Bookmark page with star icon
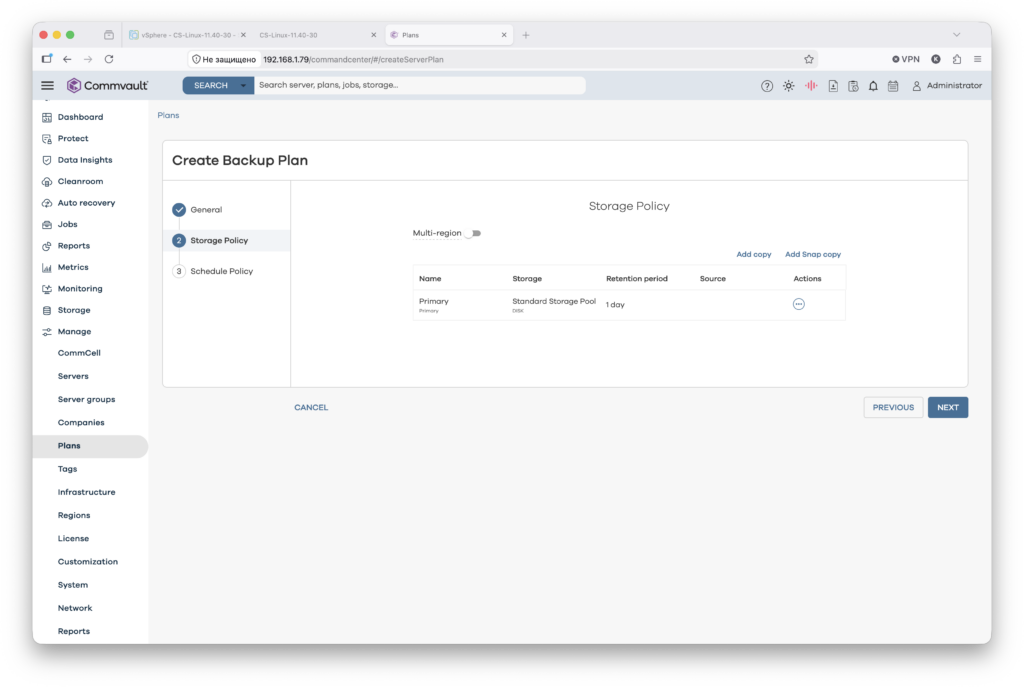 [x=808, y=59]
